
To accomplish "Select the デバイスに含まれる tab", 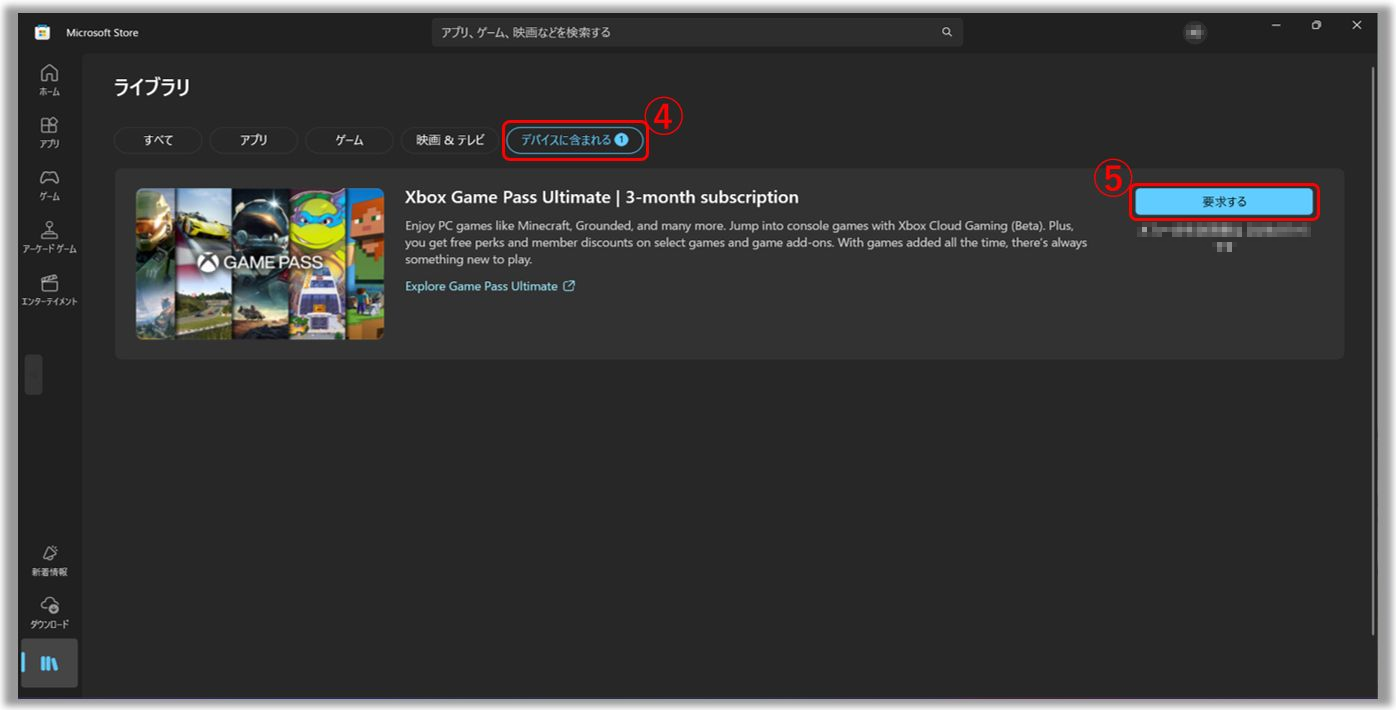I will 575,140.
